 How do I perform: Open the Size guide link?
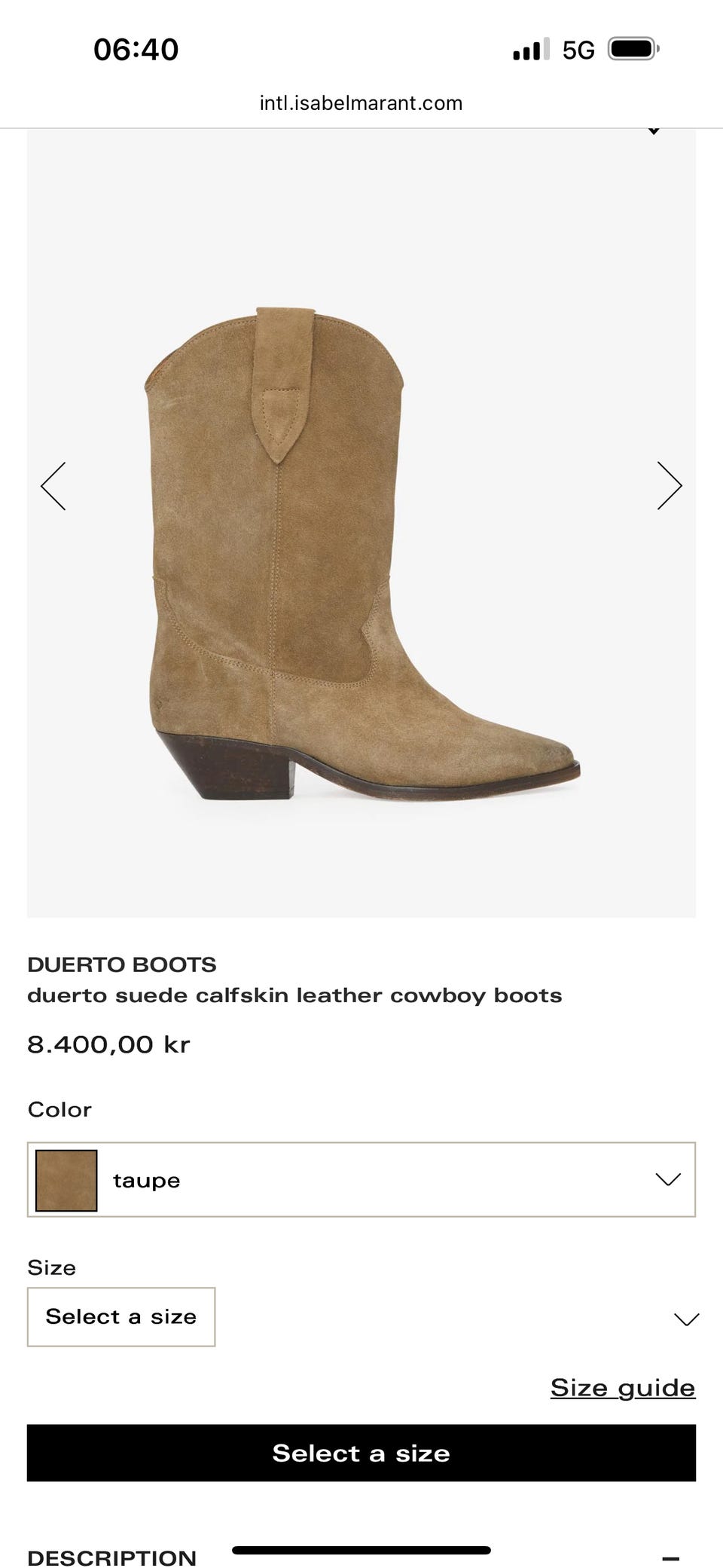(623, 1387)
